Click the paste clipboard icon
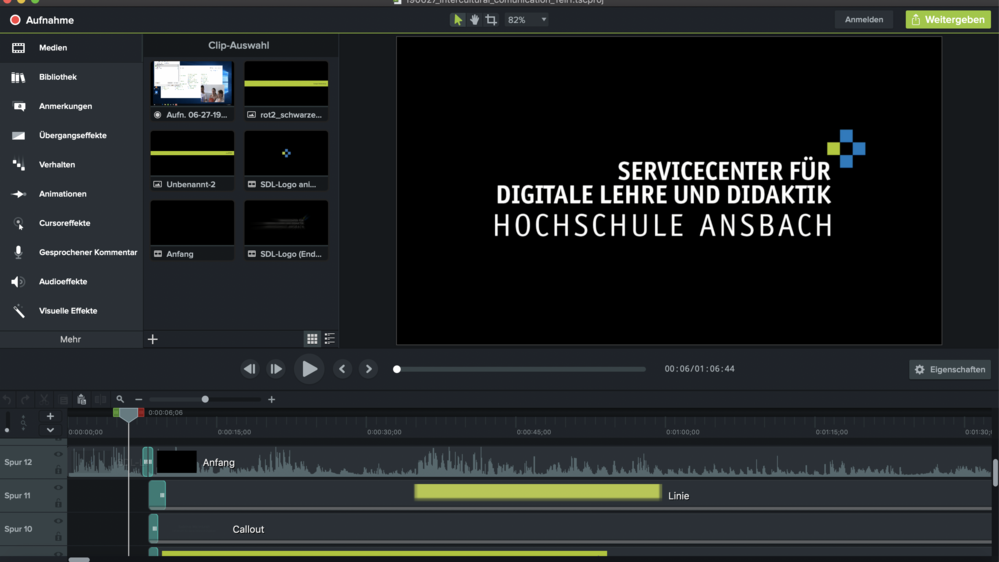The width and height of the screenshot is (999, 562). (82, 400)
